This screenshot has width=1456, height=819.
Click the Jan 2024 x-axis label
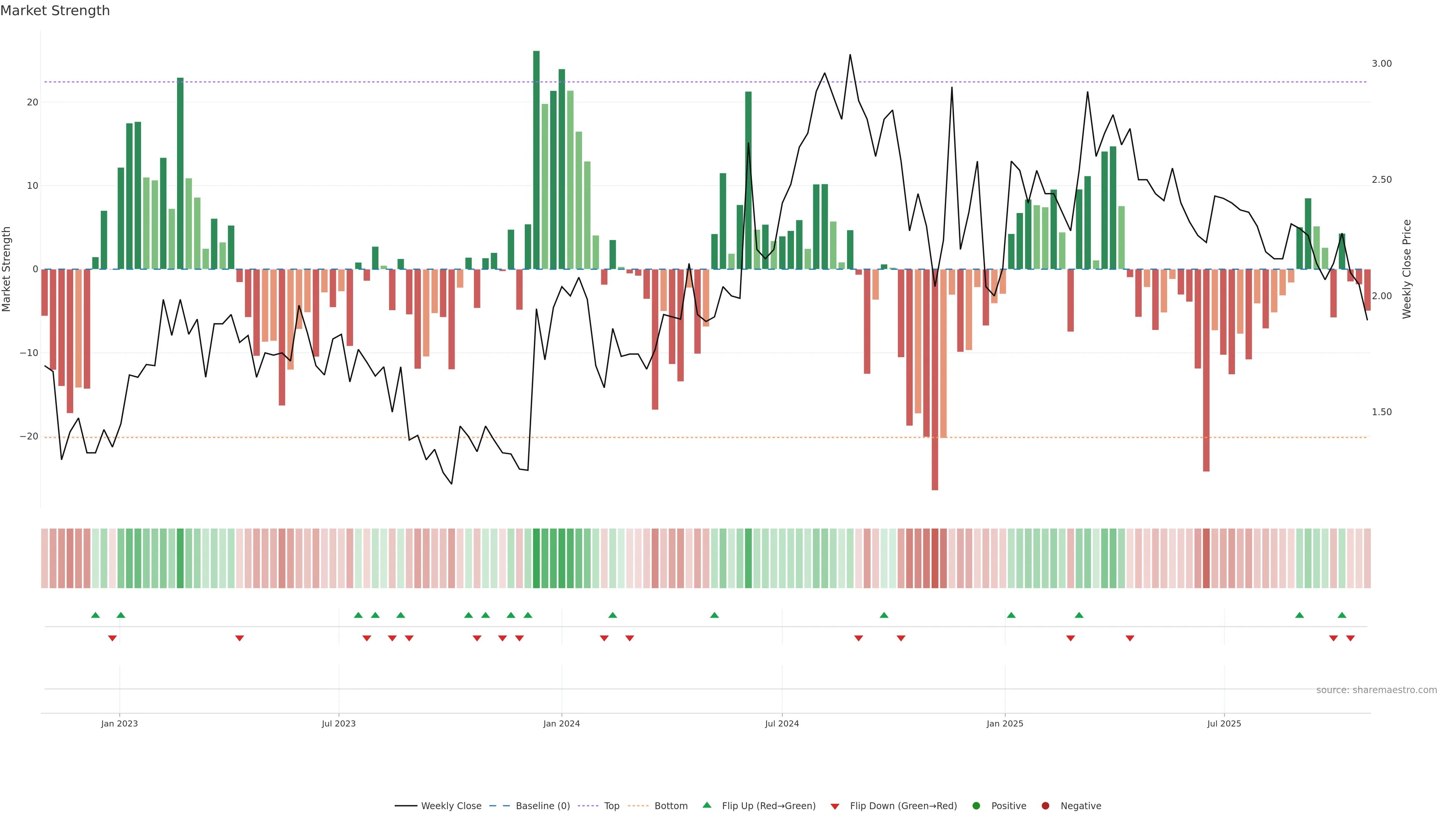coord(561,723)
